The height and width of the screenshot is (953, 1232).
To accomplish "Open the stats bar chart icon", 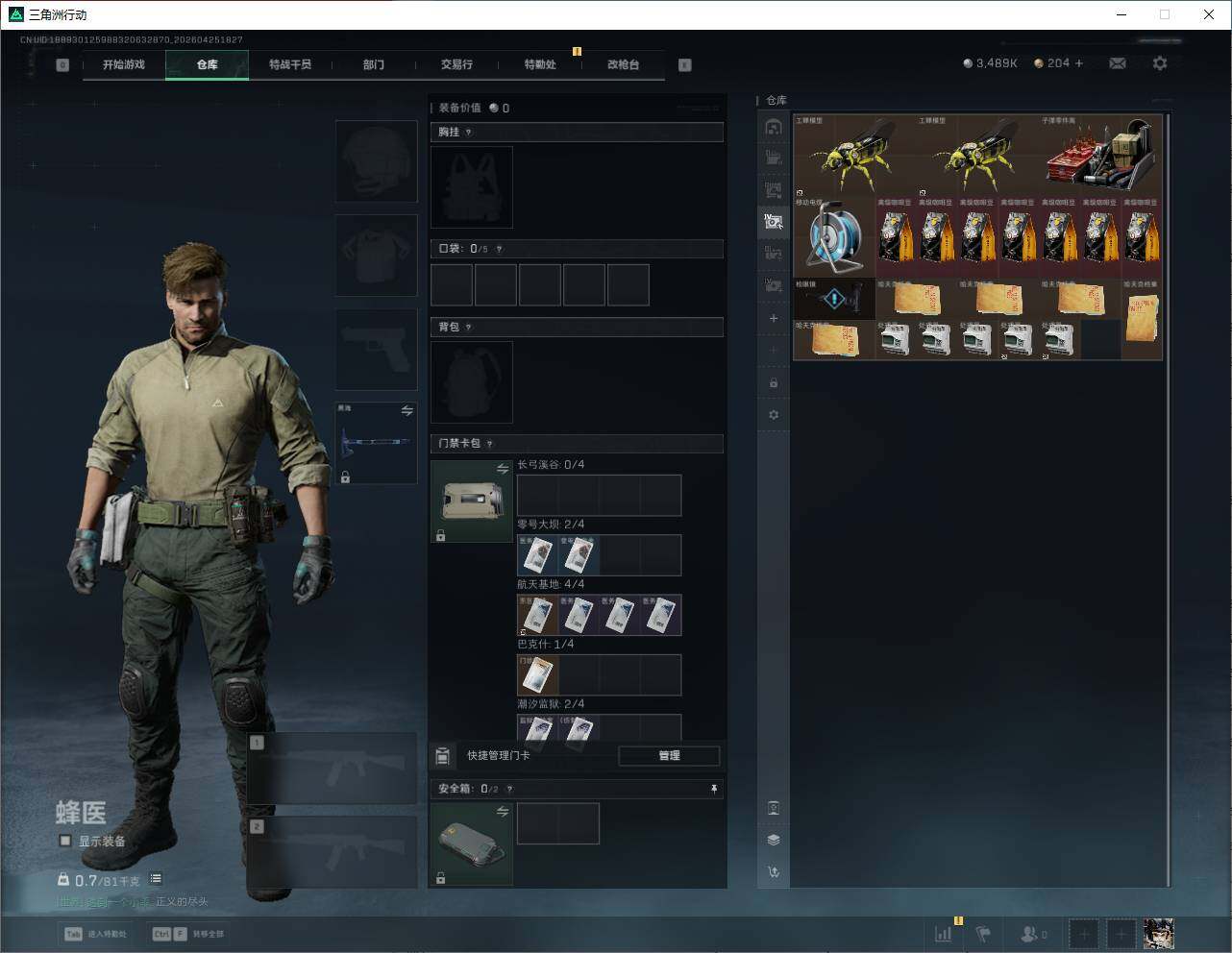I will point(944,934).
